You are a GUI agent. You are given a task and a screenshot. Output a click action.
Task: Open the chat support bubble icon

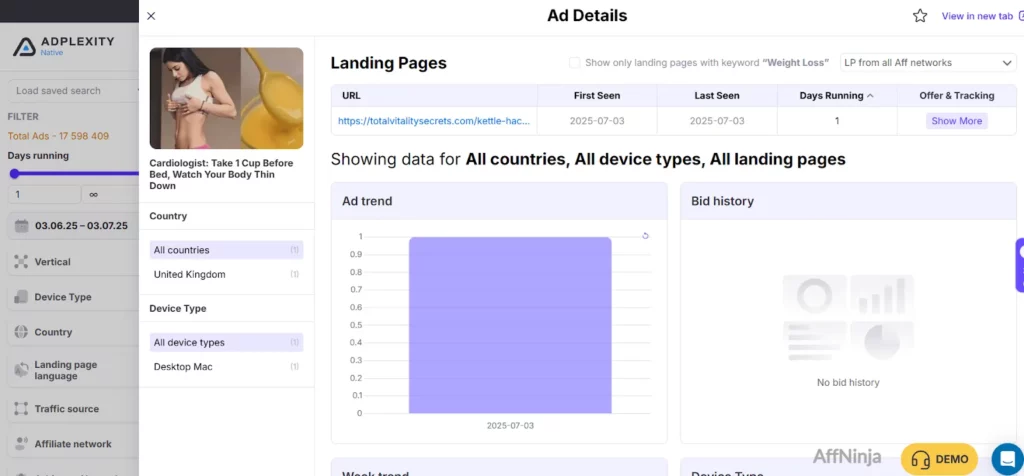(x=1006, y=459)
